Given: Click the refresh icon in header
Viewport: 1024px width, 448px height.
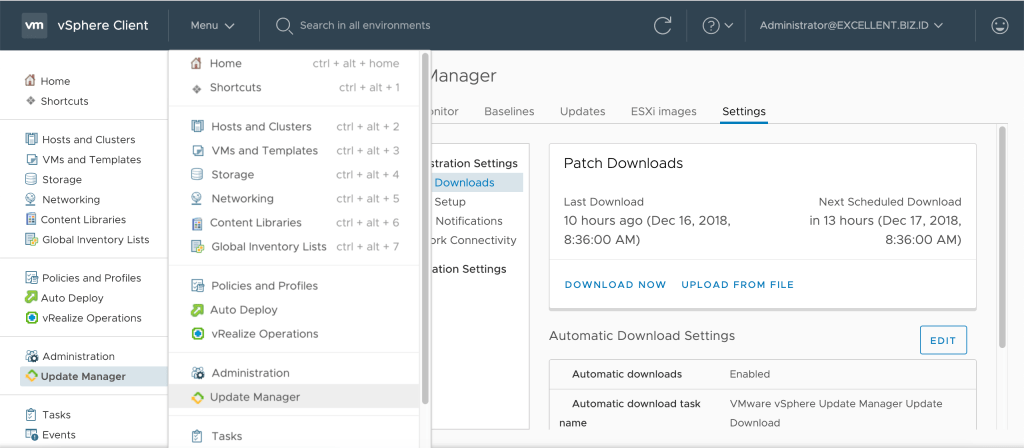Looking at the screenshot, I should pyautogui.click(x=663, y=25).
